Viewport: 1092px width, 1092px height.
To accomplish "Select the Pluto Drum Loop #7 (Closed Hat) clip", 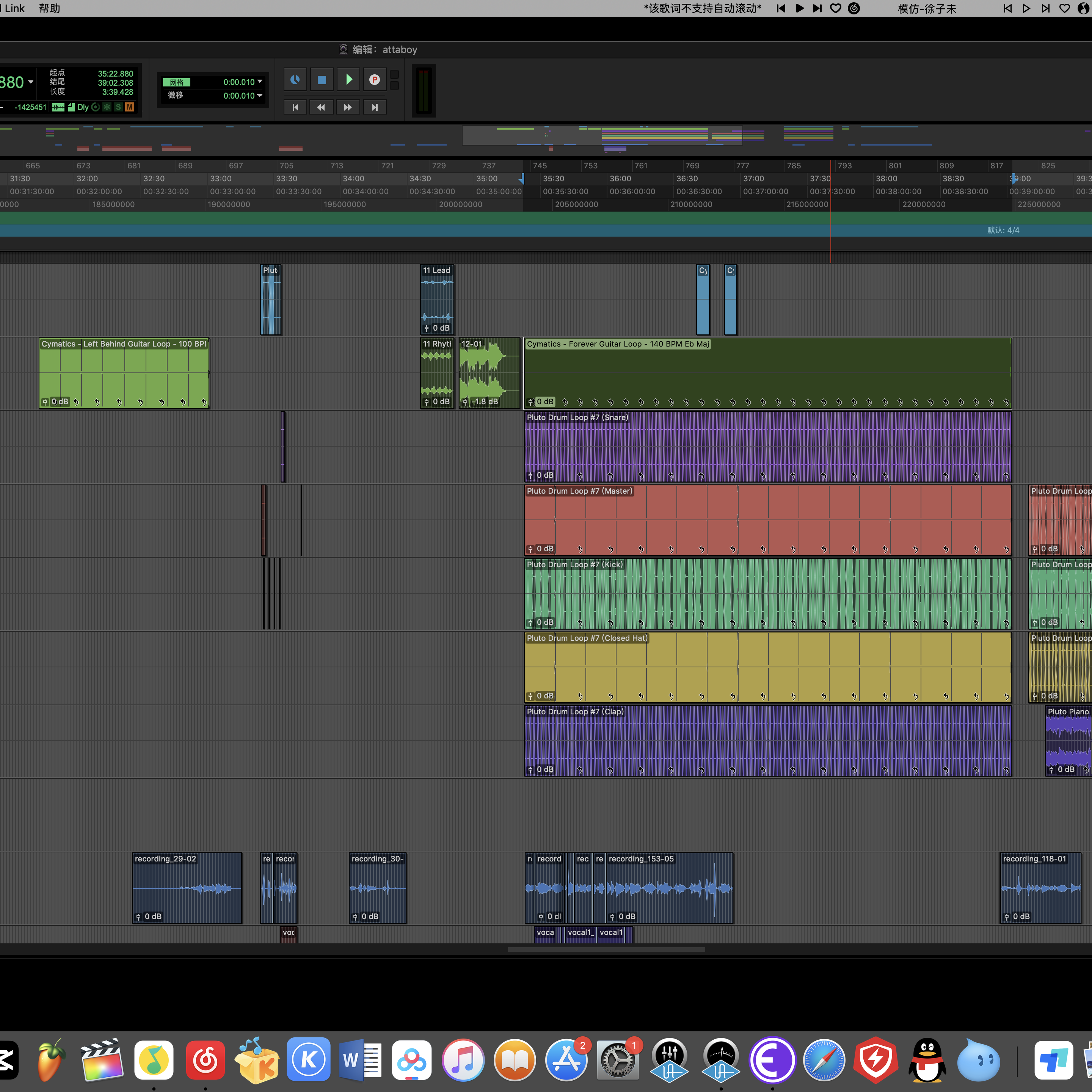I will [x=767, y=667].
